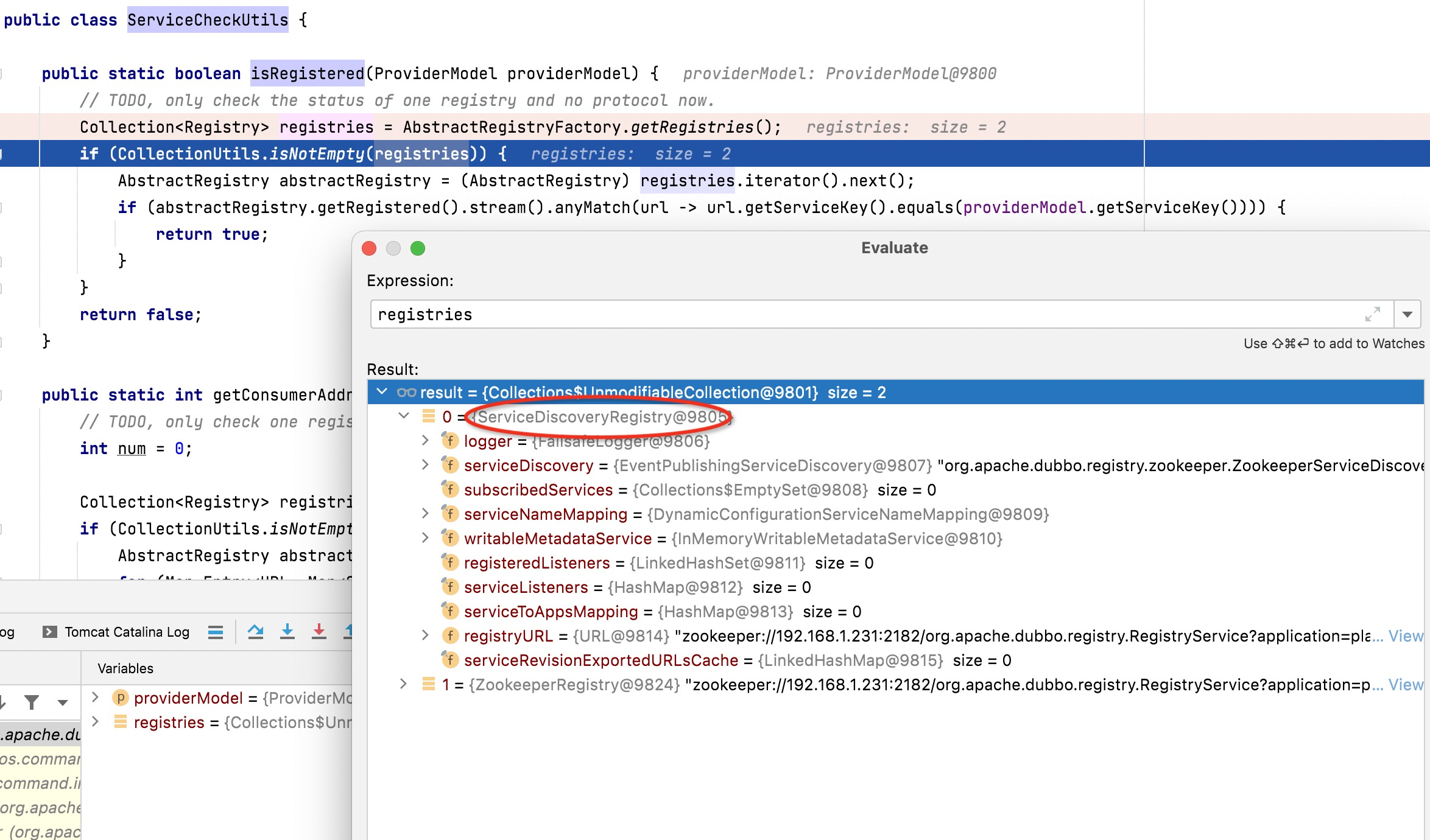1430x840 pixels.
Task: Click the red Force Step Into icon
Action: point(319,632)
